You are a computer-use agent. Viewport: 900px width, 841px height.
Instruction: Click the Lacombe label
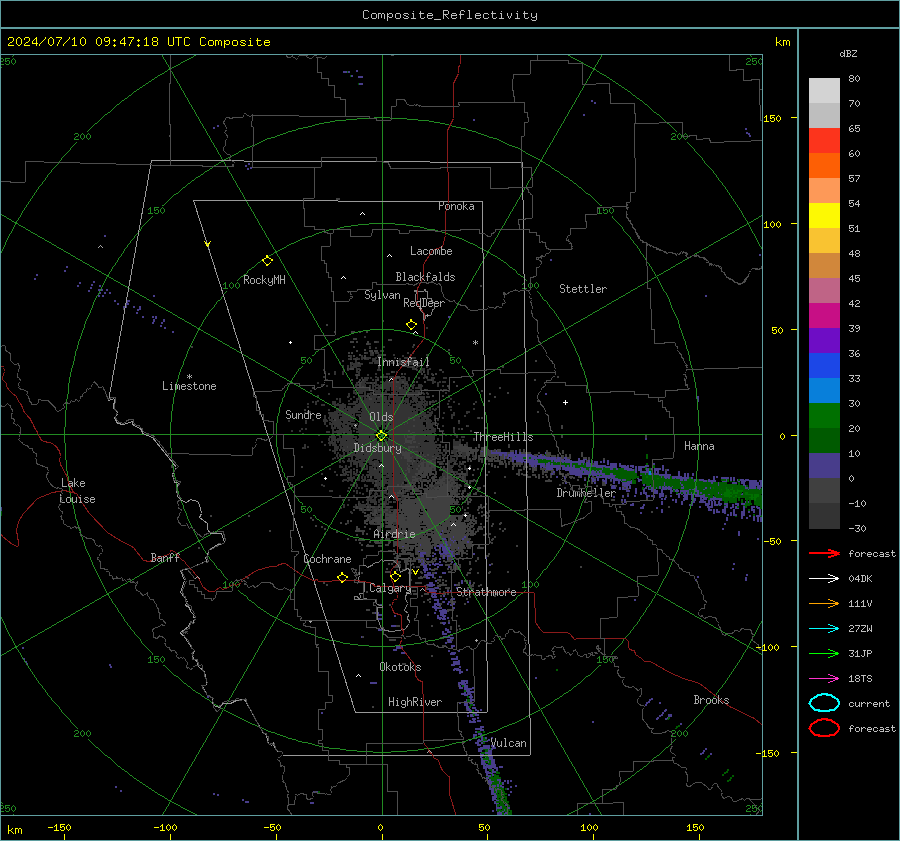click(x=431, y=251)
